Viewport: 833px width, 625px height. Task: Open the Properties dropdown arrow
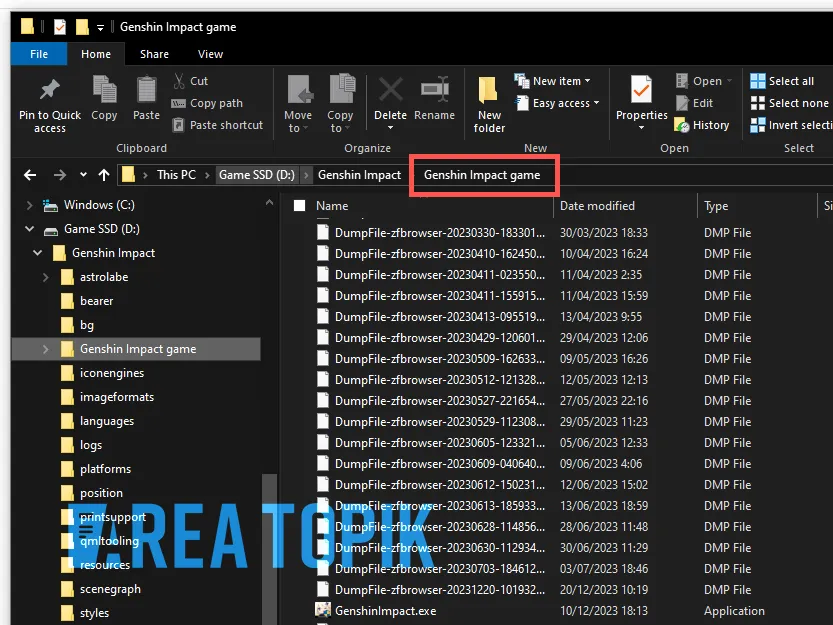[641, 128]
